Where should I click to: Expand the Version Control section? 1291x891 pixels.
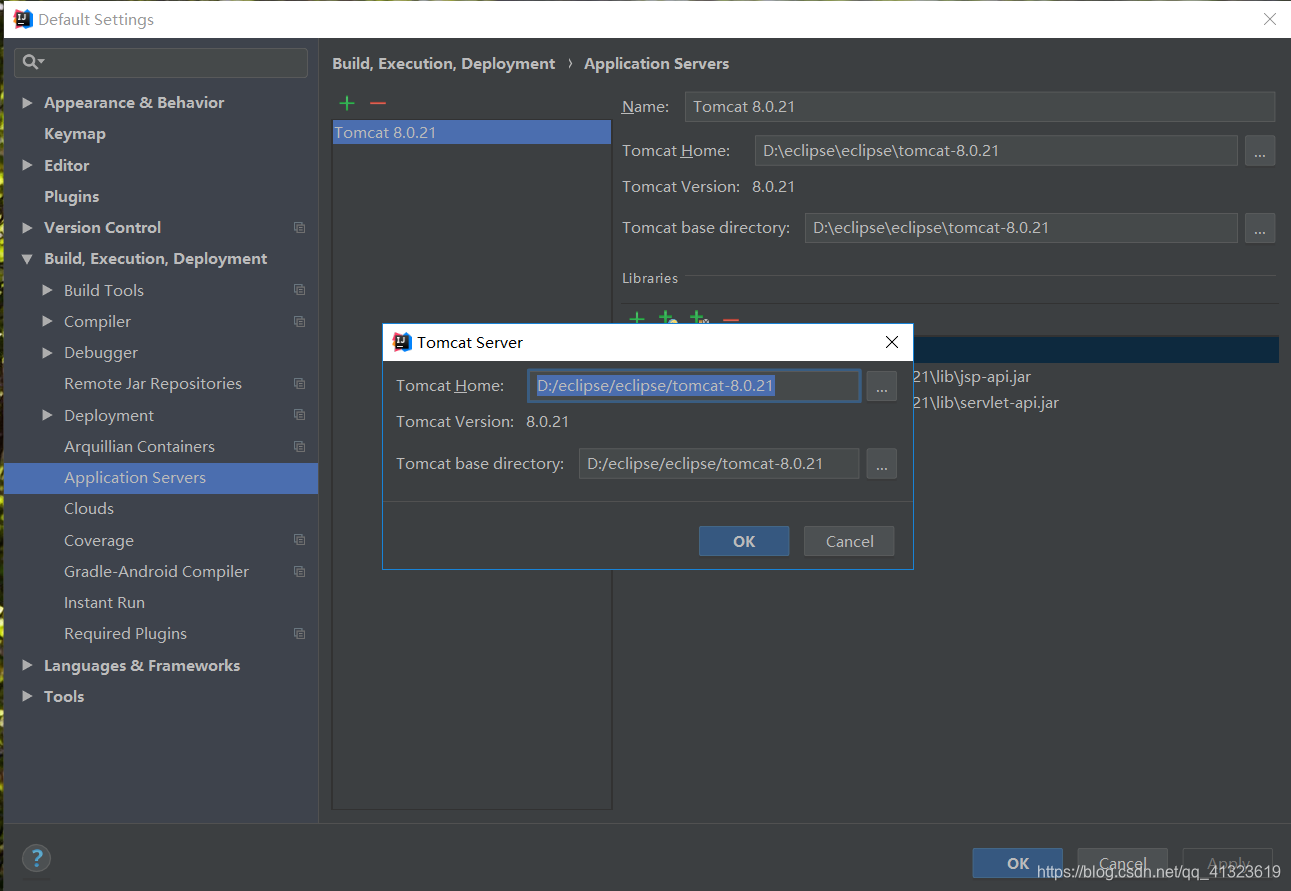point(27,228)
